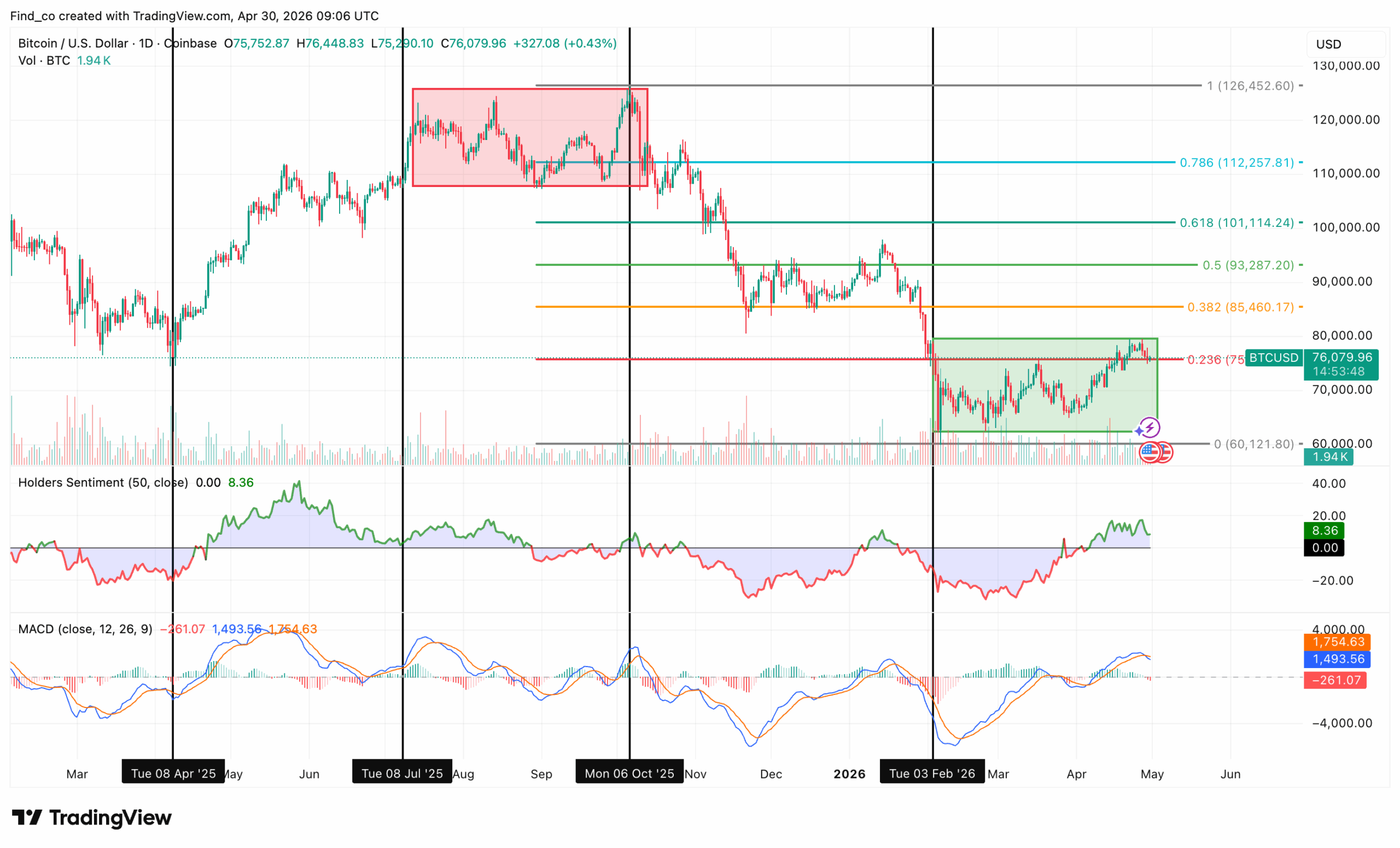Image resolution: width=1400 pixels, height=848 pixels.
Task: Select the 76,079.96 last price label
Action: point(1341,357)
